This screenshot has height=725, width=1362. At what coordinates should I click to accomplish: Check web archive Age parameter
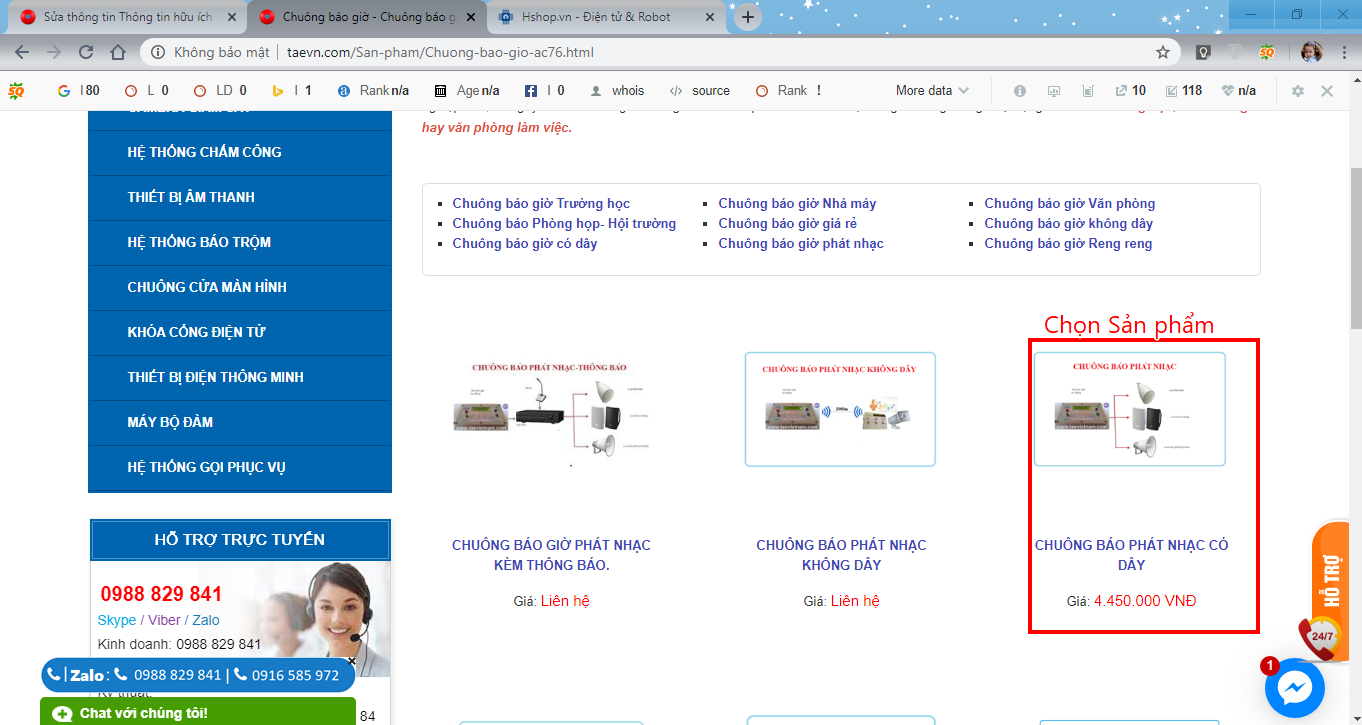click(x=467, y=90)
